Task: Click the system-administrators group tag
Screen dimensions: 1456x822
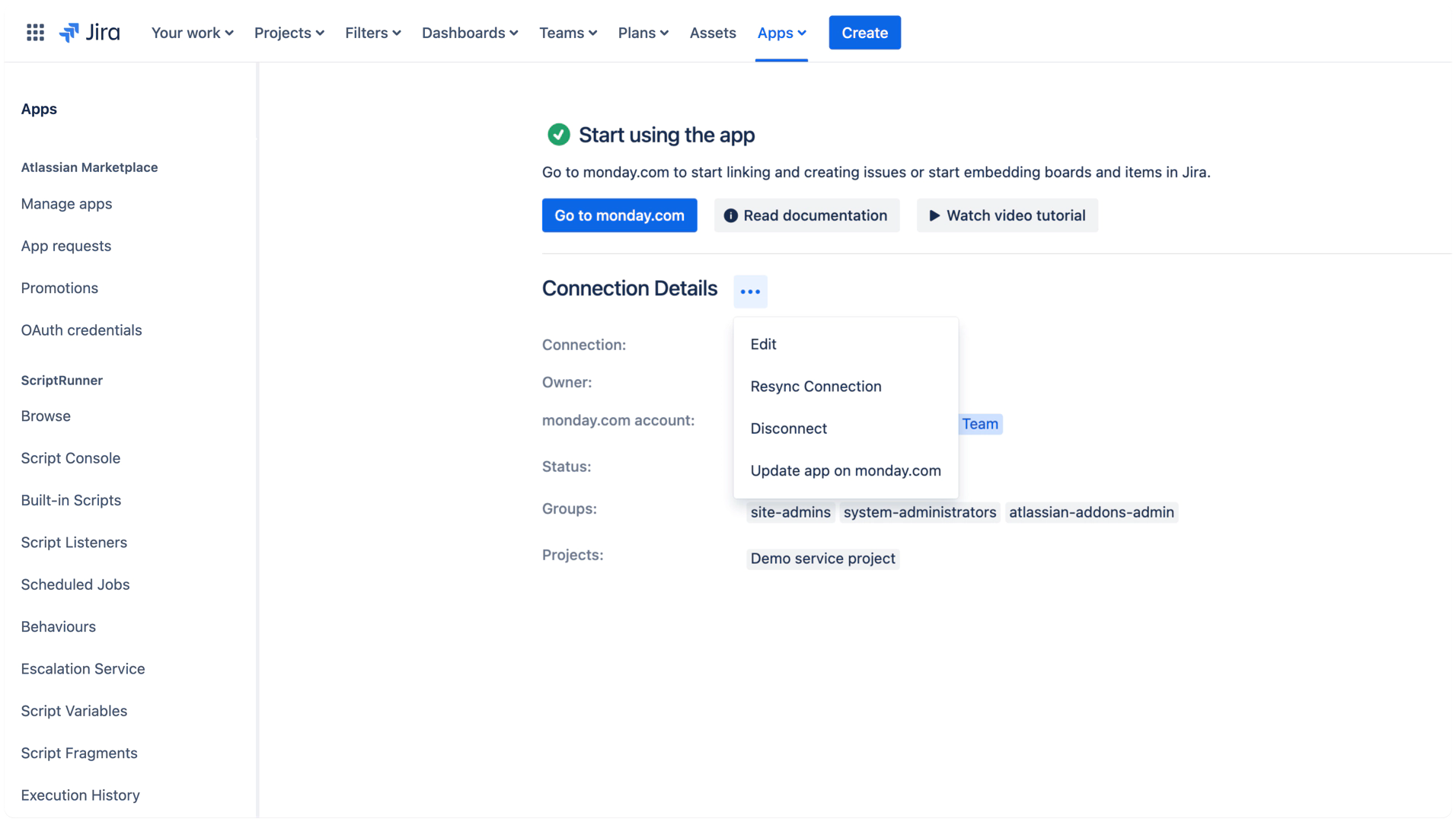Action: point(920,512)
